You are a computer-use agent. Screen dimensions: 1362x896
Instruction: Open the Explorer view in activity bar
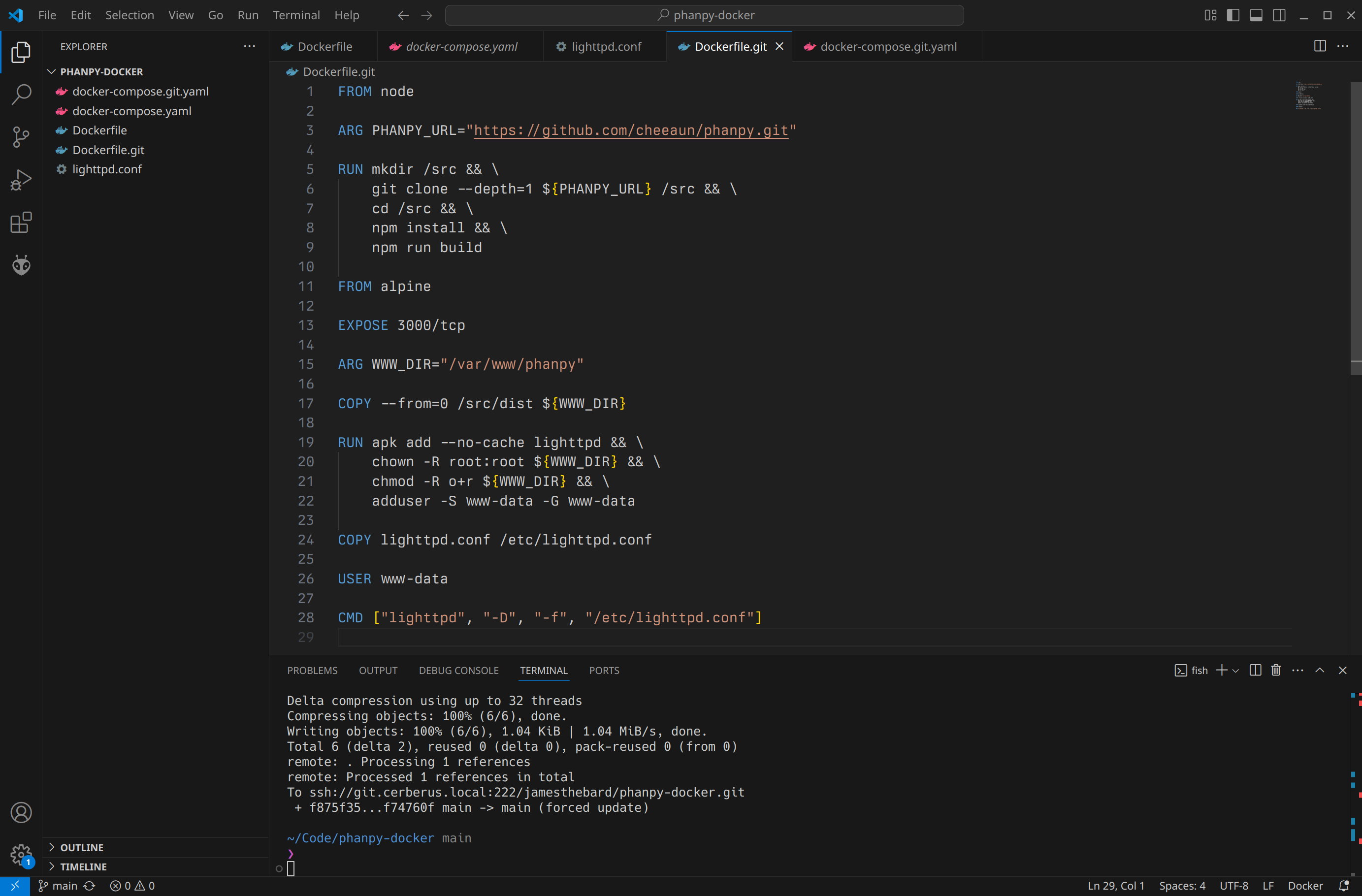pos(21,52)
